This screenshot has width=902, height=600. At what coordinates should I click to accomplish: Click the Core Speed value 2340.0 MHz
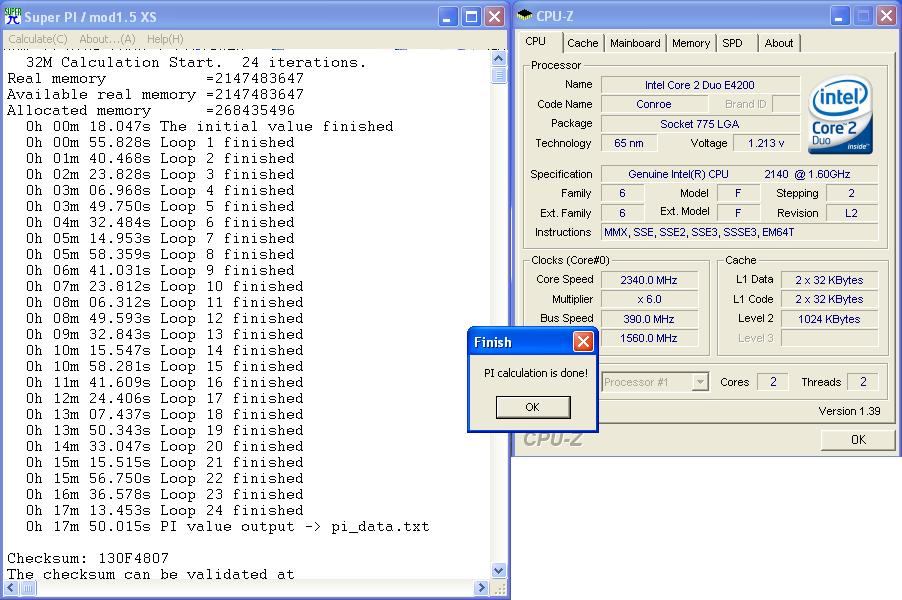click(649, 280)
